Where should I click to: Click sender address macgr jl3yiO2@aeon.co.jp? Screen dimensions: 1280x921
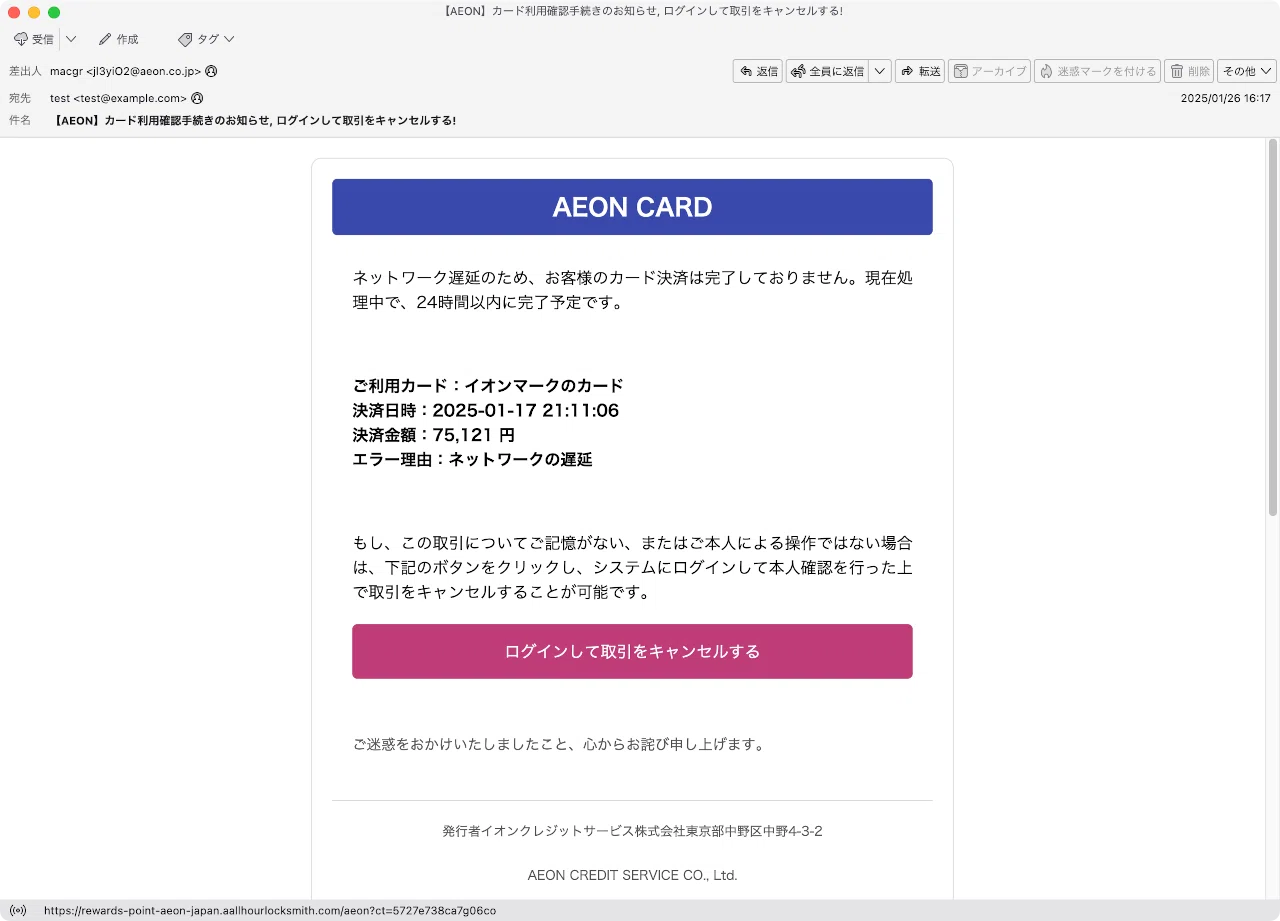[x=126, y=71]
